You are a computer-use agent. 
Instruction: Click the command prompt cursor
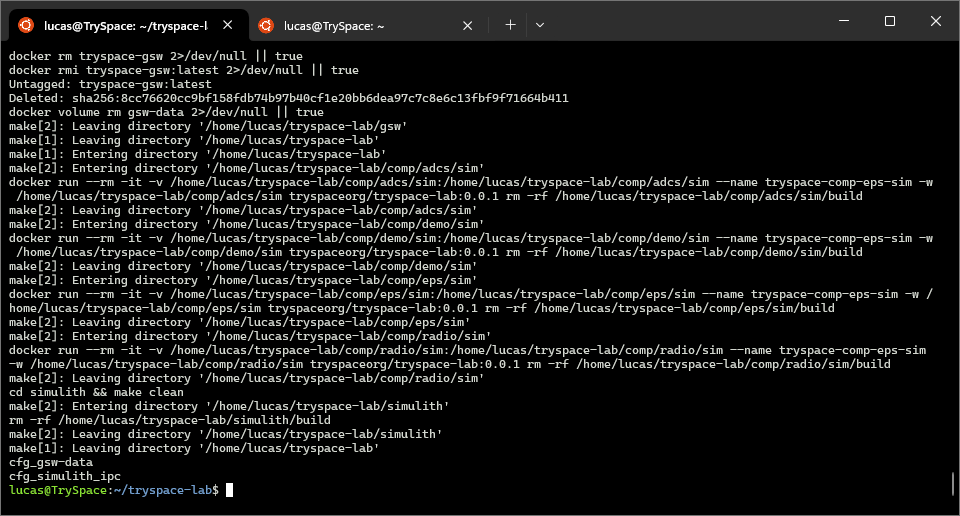click(x=229, y=490)
